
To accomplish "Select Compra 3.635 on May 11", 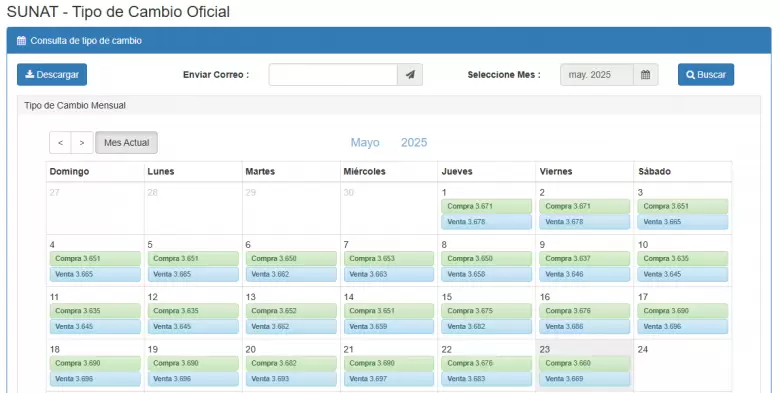I will coord(95,311).
